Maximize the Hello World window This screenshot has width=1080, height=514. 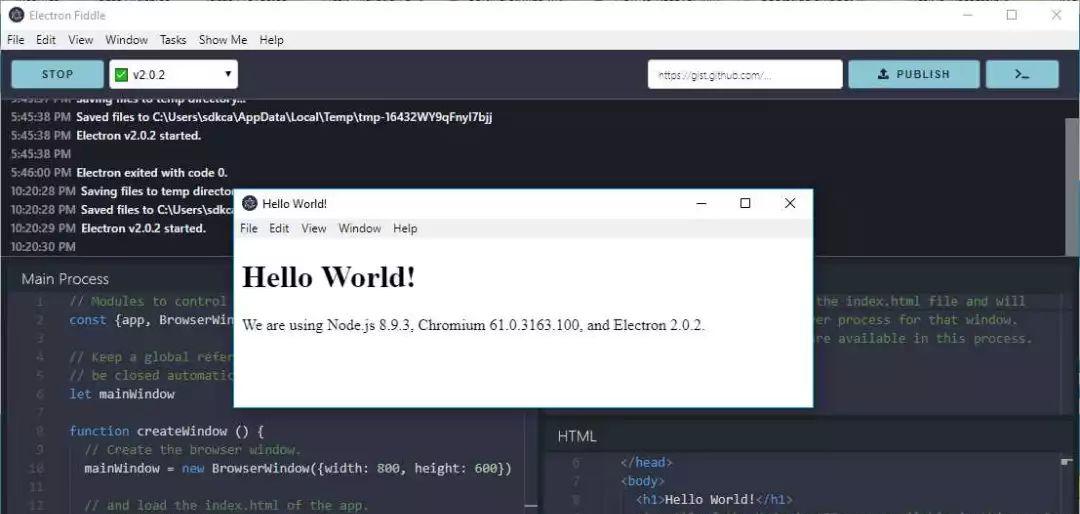pyautogui.click(x=745, y=203)
